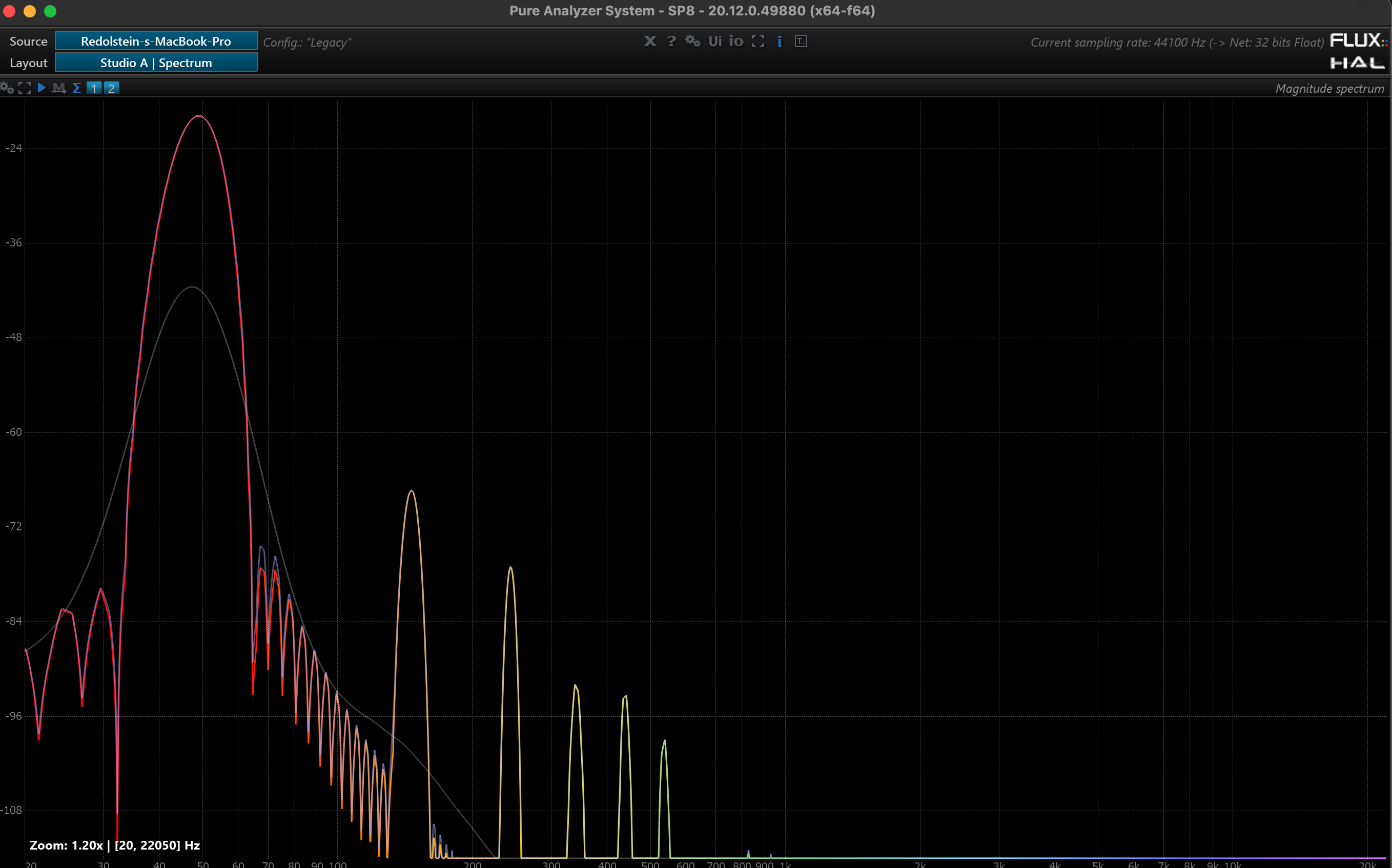Viewport: 1392px width, 868px height.
Task: Click the FLUX:: logo
Action: point(1358,40)
